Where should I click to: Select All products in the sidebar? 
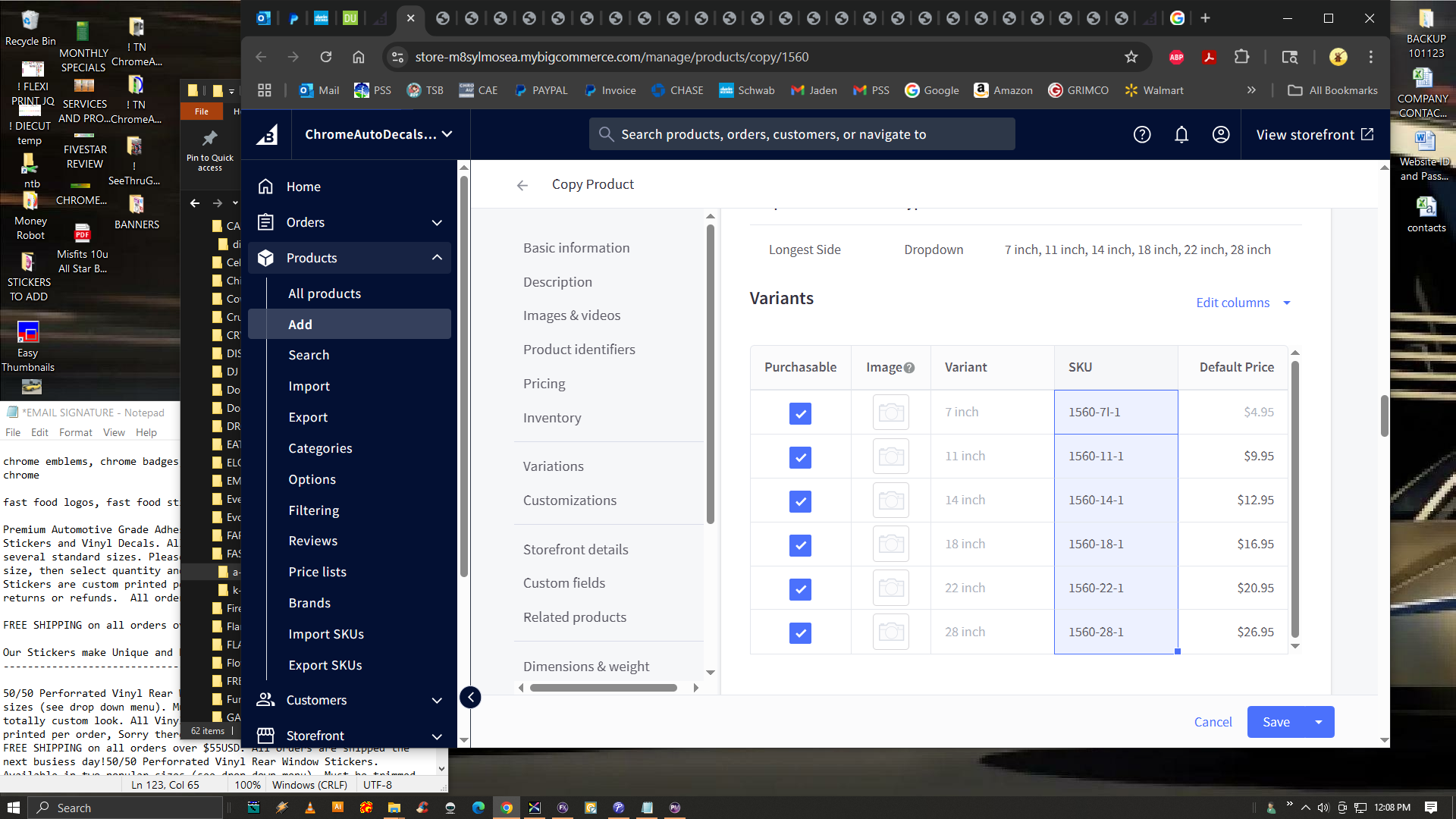click(x=325, y=293)
